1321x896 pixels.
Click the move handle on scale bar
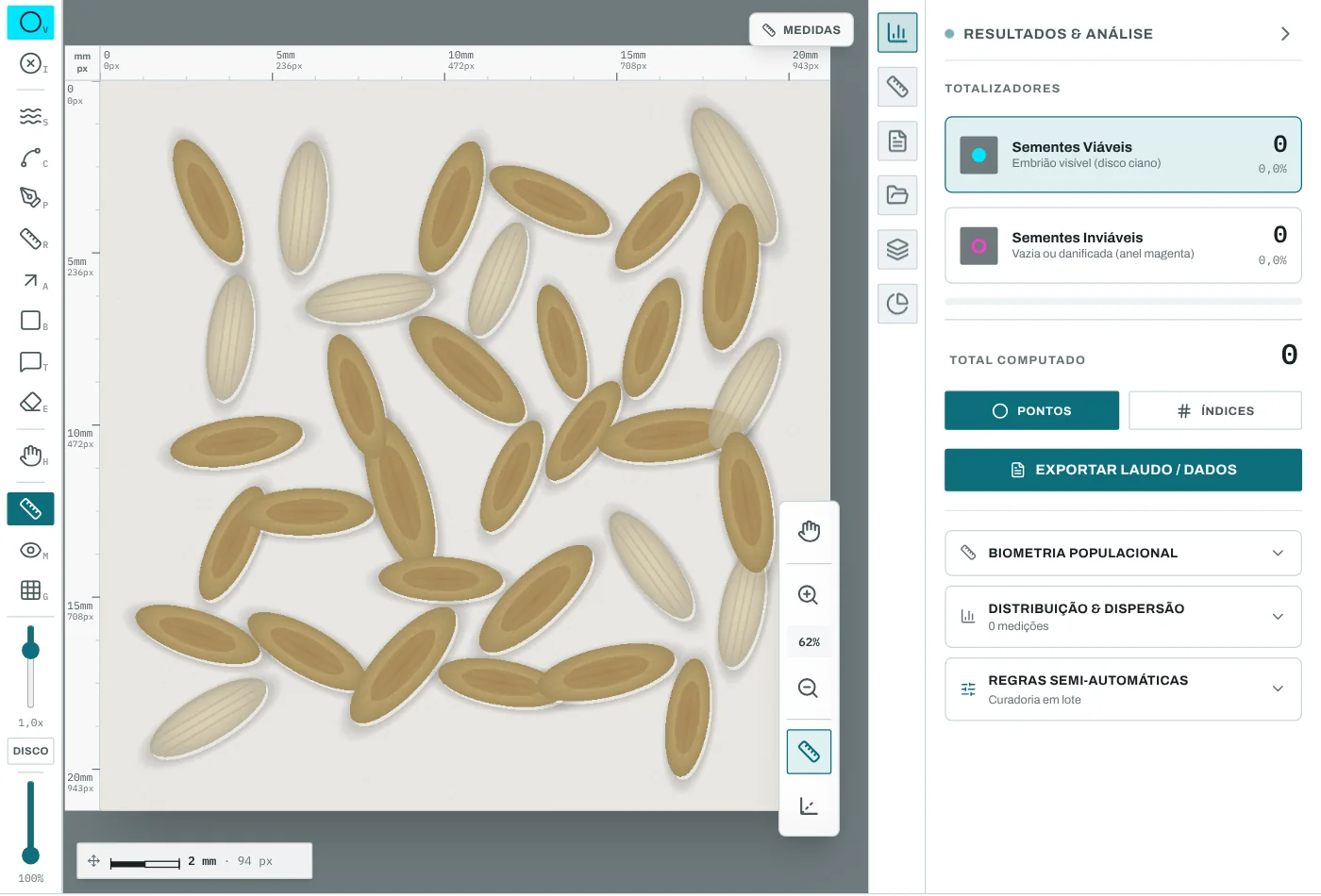tap(93, 861)
